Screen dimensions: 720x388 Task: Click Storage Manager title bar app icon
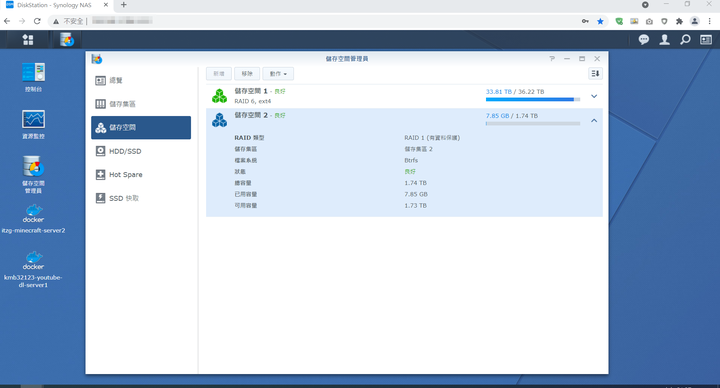point(97,59)
